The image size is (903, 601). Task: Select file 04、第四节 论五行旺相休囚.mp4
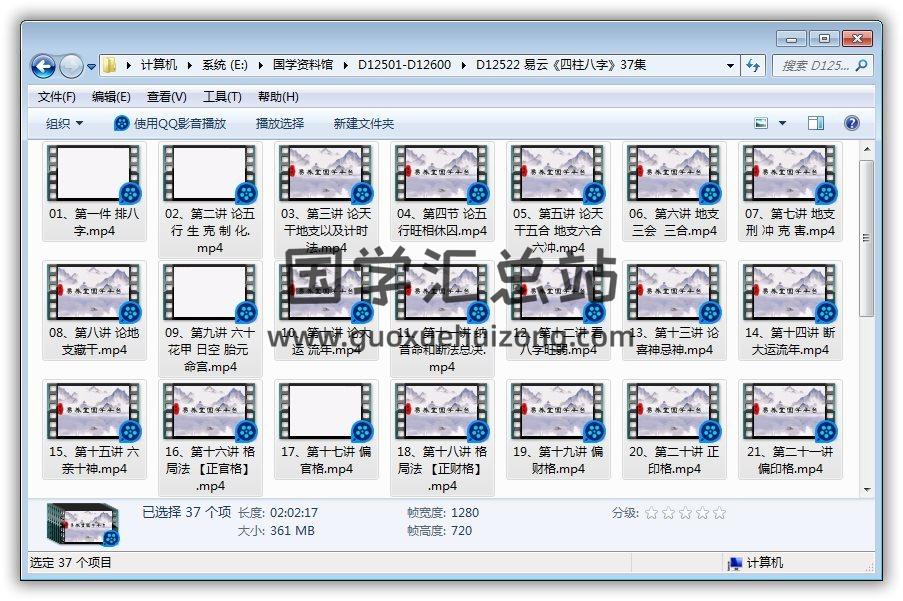point(442,192)
